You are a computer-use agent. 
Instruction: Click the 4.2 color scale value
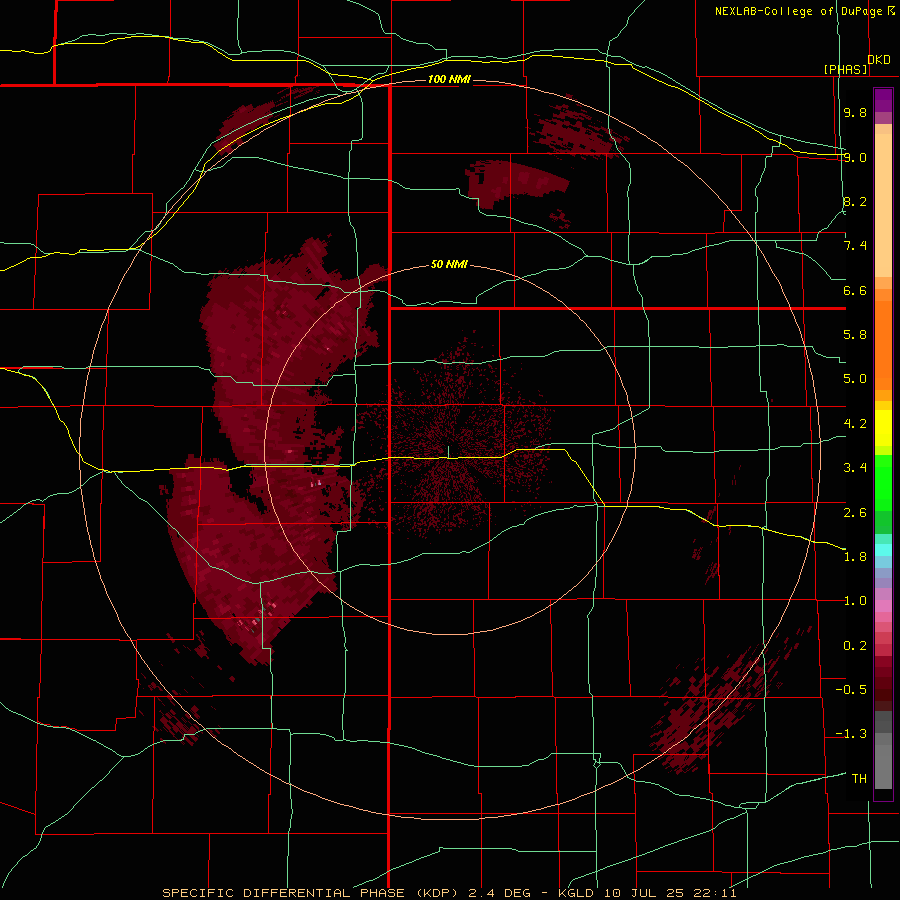855,424
